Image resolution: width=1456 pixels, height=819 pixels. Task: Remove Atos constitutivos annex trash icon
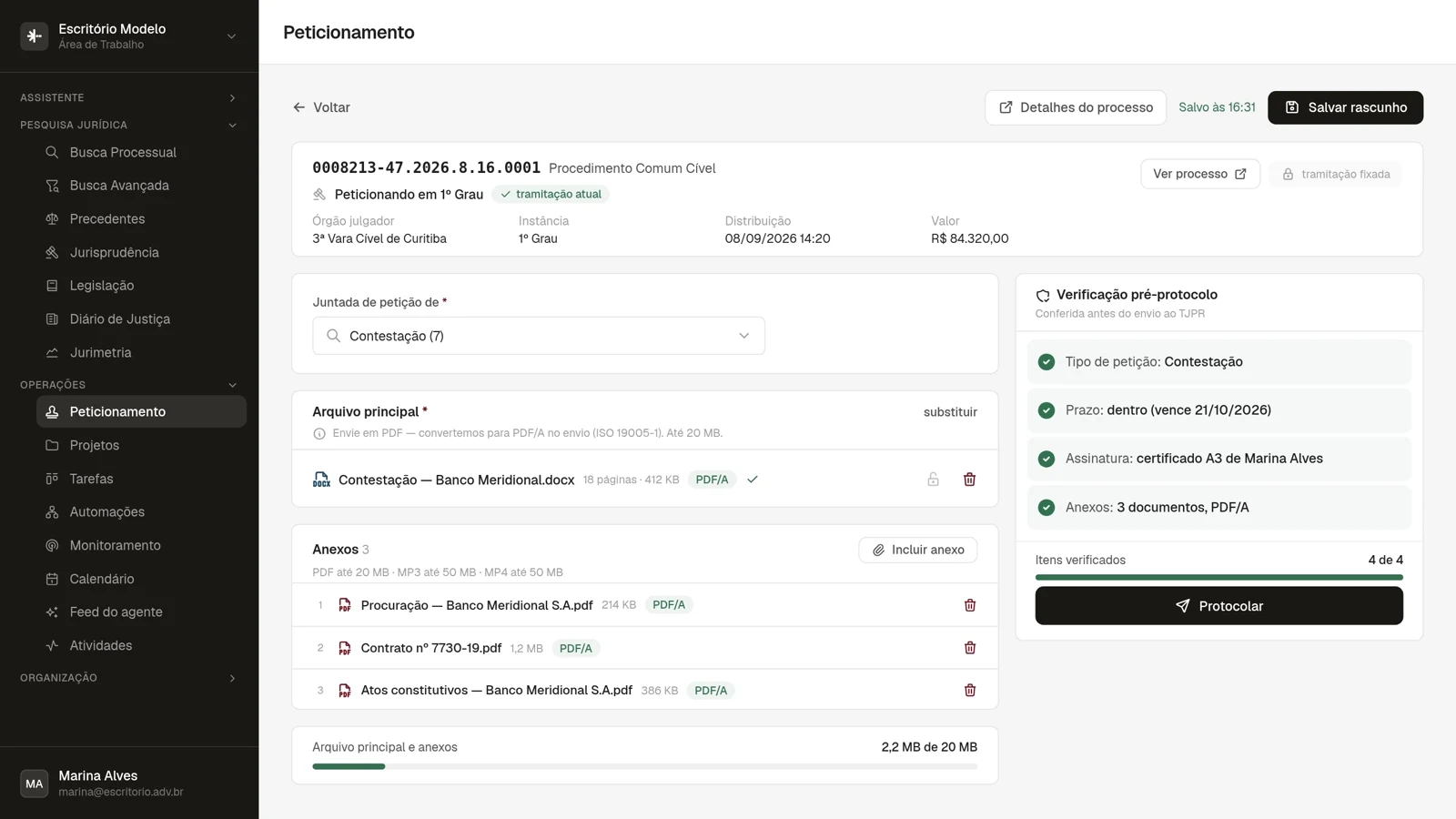point(970,691)
